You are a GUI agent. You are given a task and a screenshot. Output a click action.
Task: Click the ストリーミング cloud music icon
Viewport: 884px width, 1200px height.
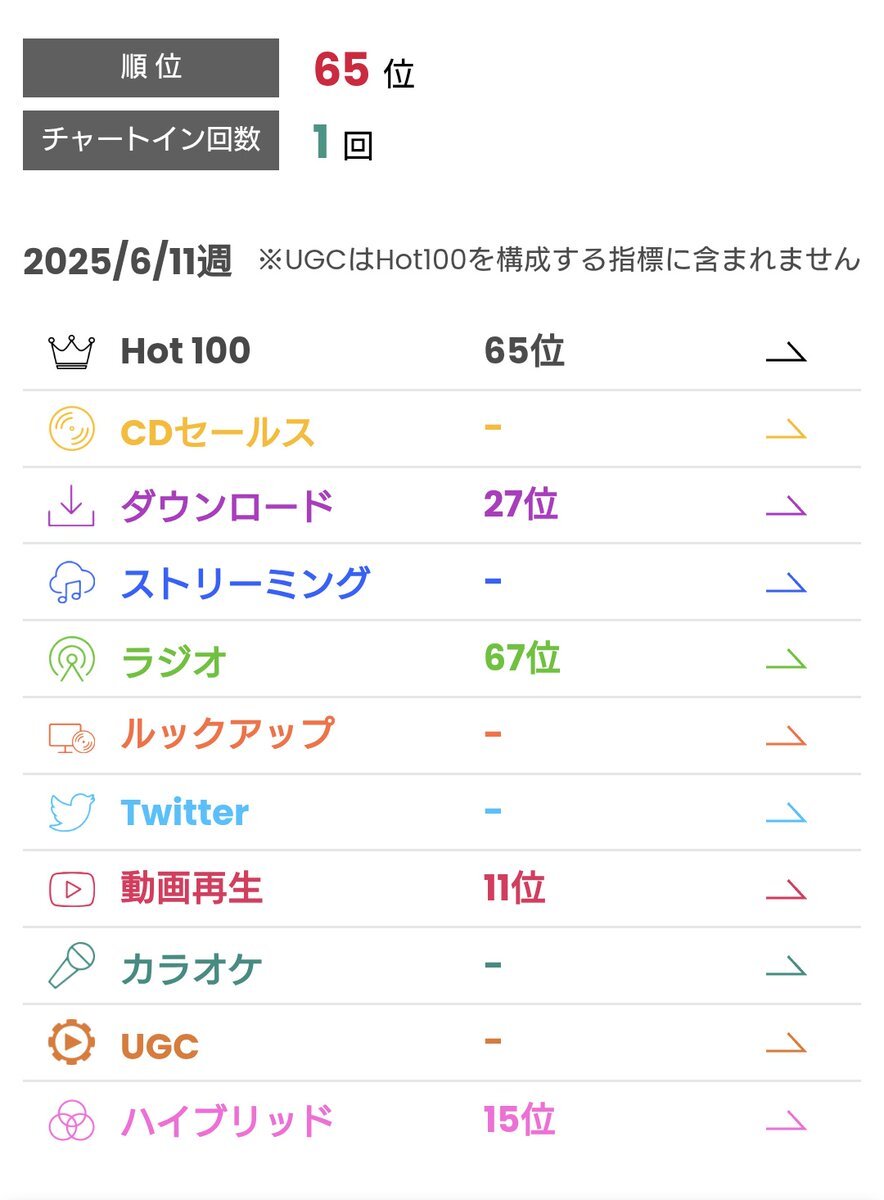pos(72,582)
